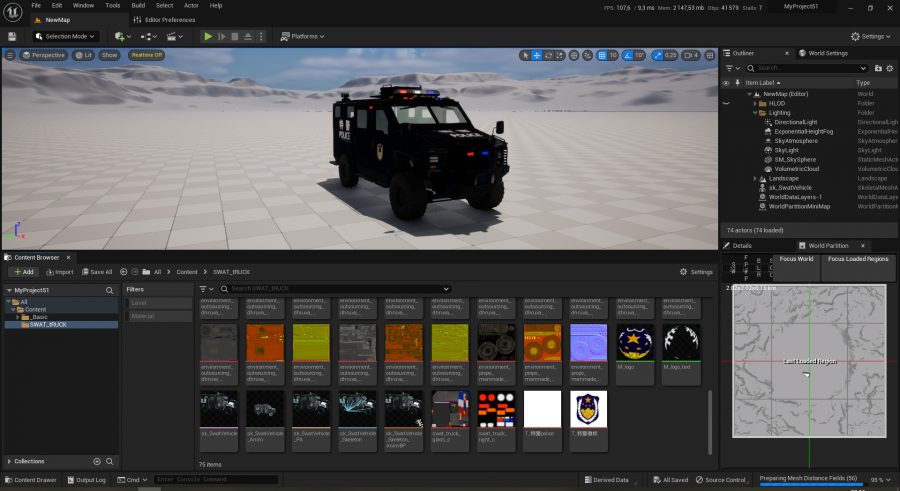Select sk_SwatVehicle in the Outliner
The height and width of the screenshot is (491, 900).
tap(790, 188)
